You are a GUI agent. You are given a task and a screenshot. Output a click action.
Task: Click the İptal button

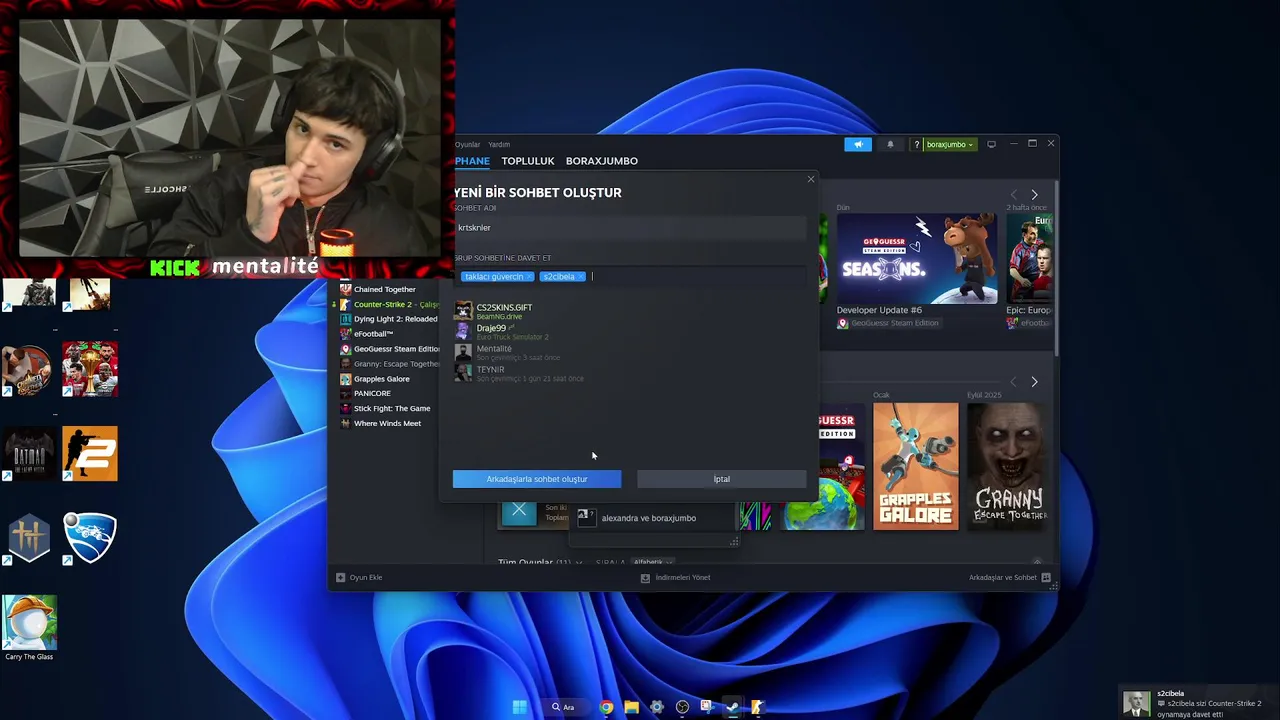(722, 479)
